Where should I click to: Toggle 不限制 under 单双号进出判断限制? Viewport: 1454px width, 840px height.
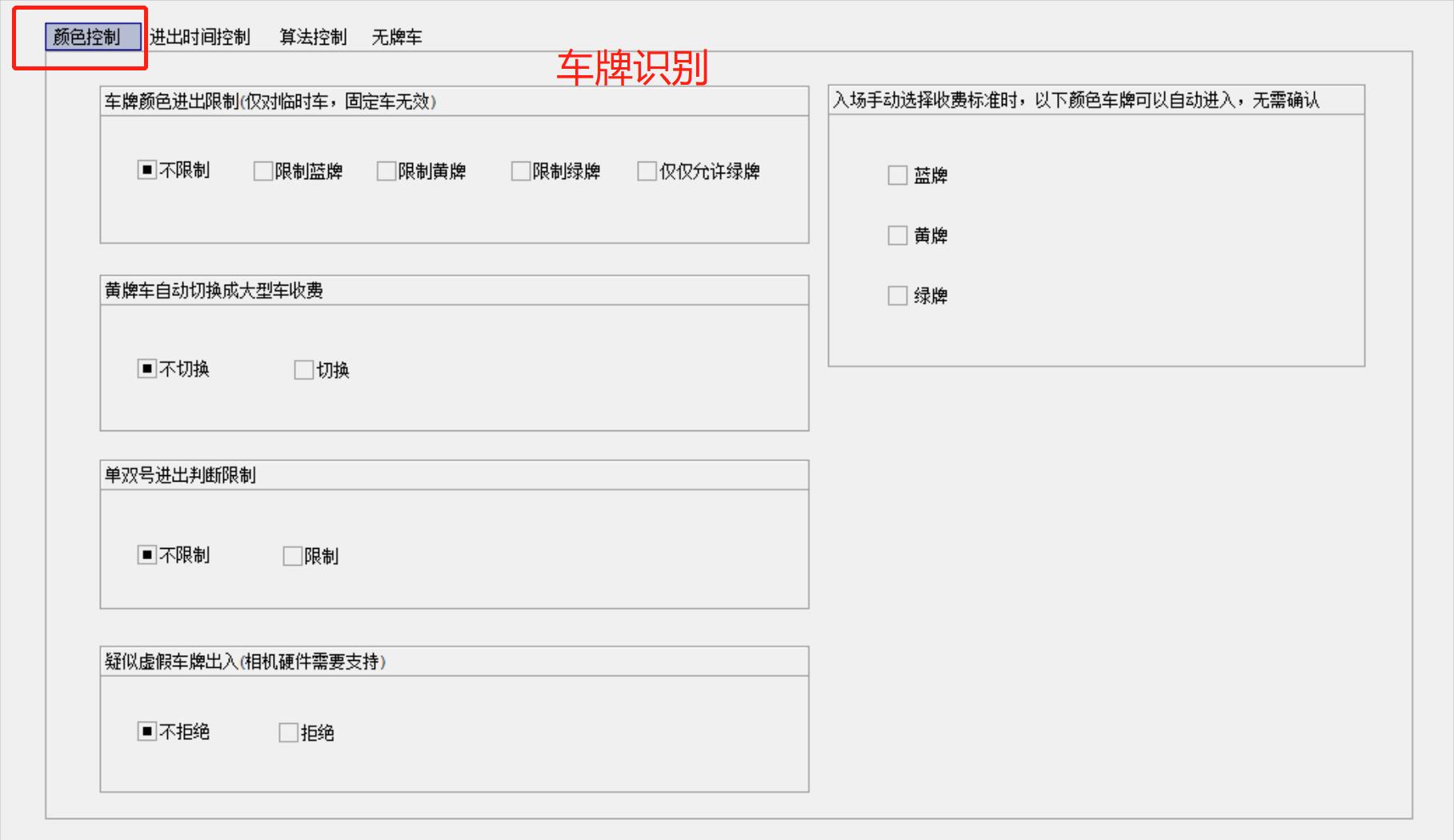pyautogui.click(x=147, y=555)
